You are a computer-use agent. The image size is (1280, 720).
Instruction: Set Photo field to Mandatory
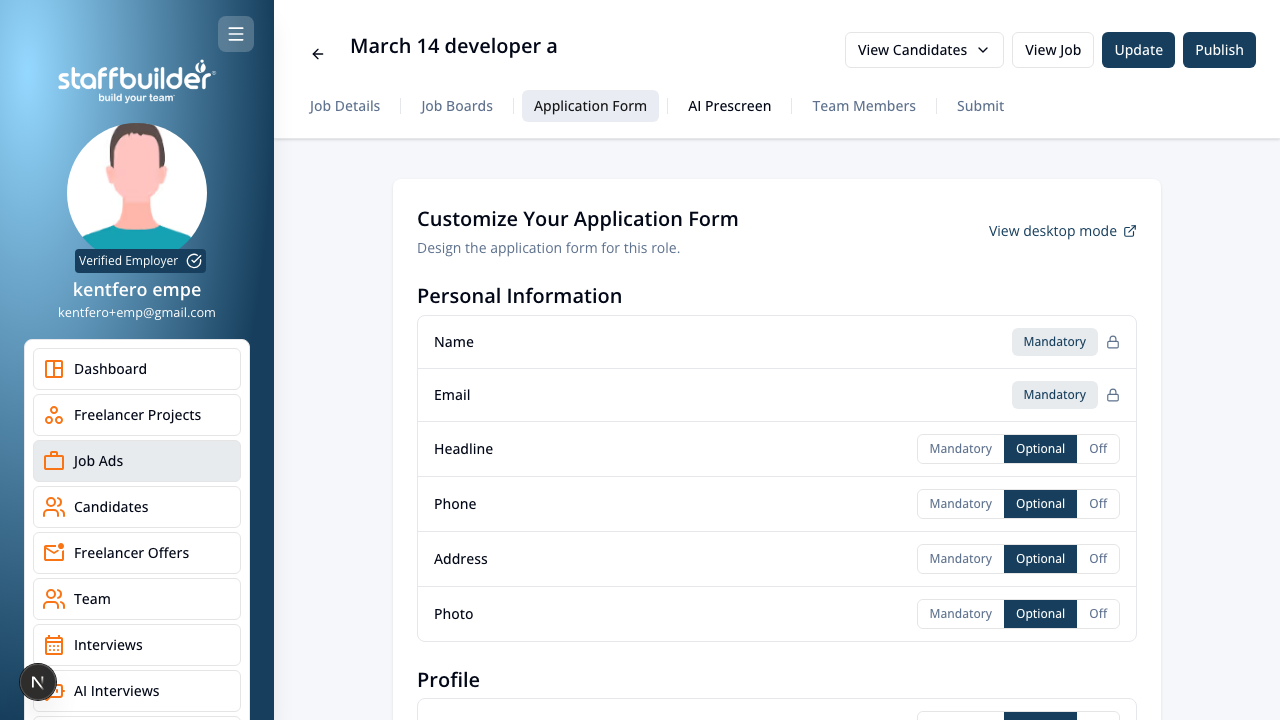pos(961,614)
